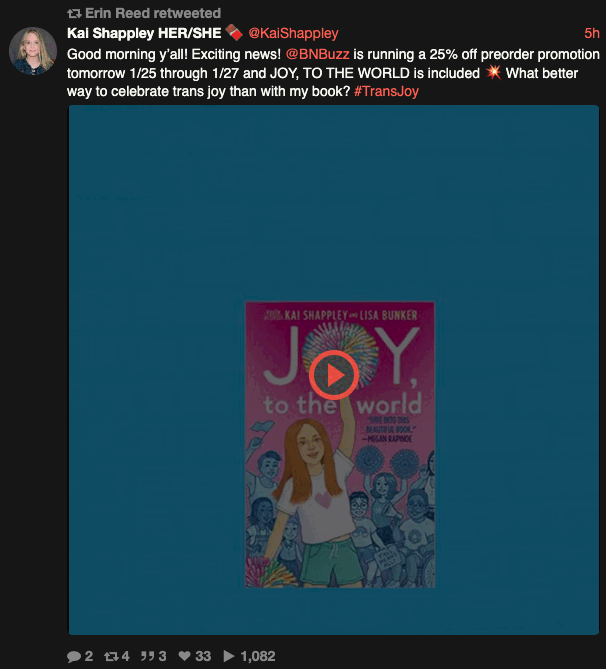Viewport: 606px width, 669px height.
Task: Follow the @BNBuzz mention link
Action: pyautogui.click(x=318, y=54)
